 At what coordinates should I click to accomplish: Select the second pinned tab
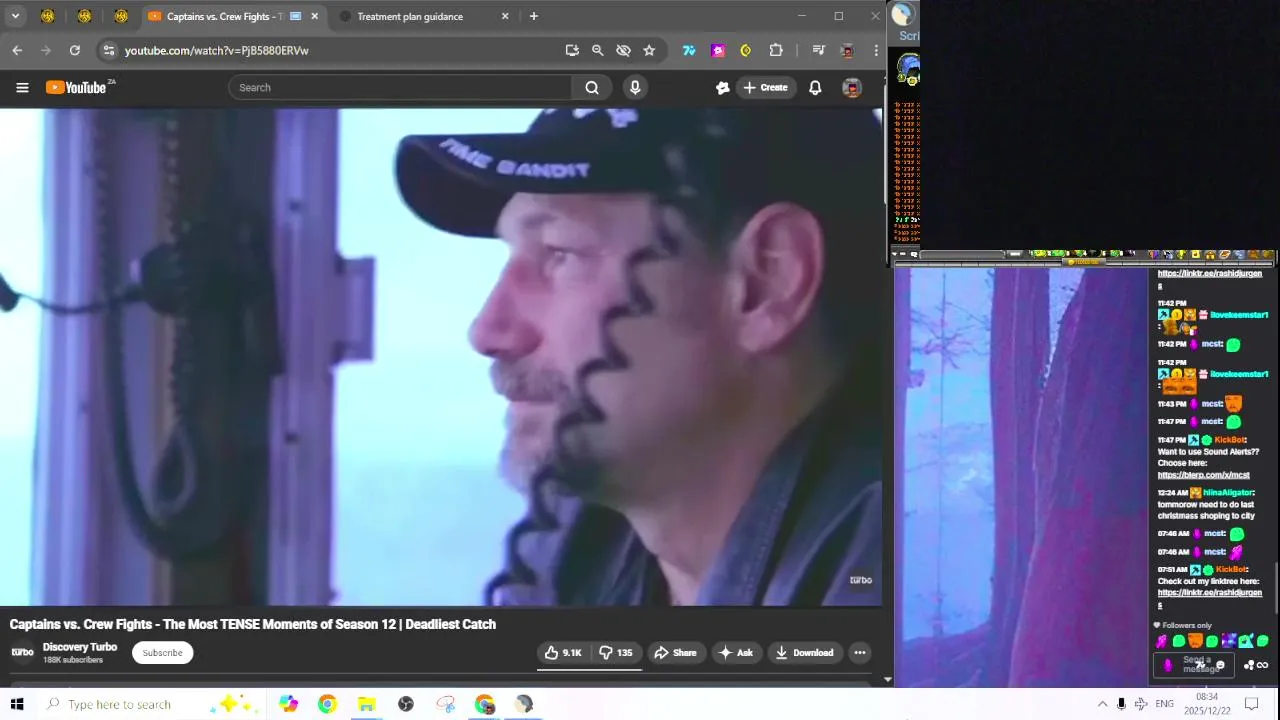pyautogui.click(x=84, y=16)
